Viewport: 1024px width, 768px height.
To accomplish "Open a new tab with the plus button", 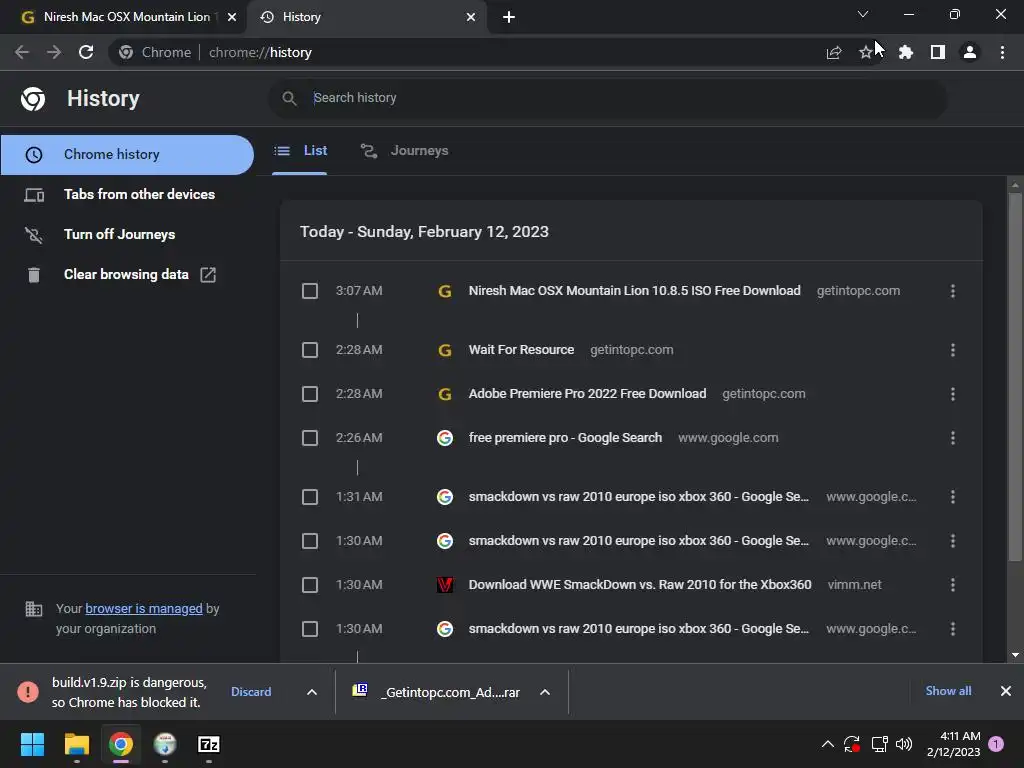I will pyautogui.click(x=509, y=17).
